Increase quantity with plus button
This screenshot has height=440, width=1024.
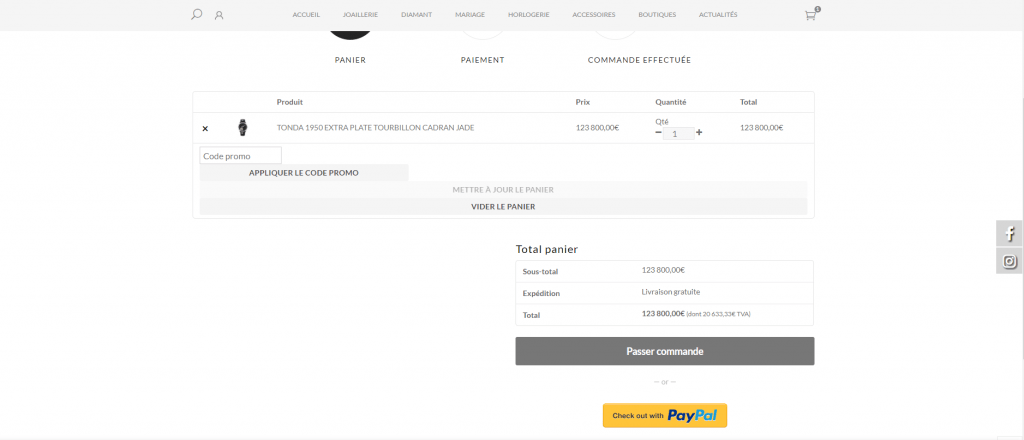pyautogui.click(x=699, y=132)
